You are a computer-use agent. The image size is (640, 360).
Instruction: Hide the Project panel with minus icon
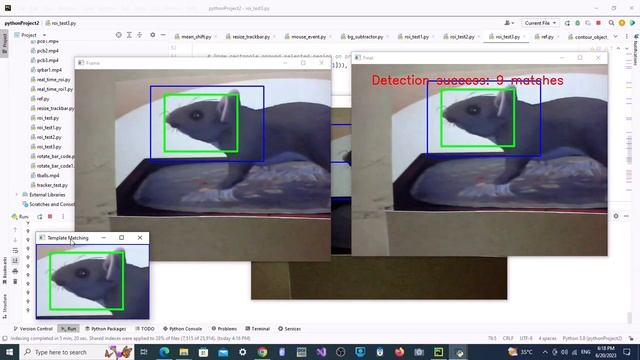click(163, 35)
